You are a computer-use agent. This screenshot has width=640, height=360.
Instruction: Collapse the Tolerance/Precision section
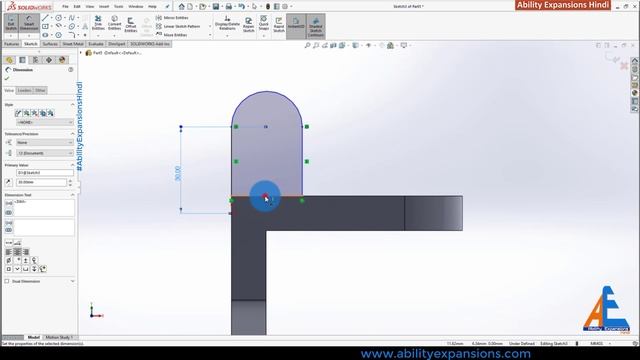pos(73,134)
